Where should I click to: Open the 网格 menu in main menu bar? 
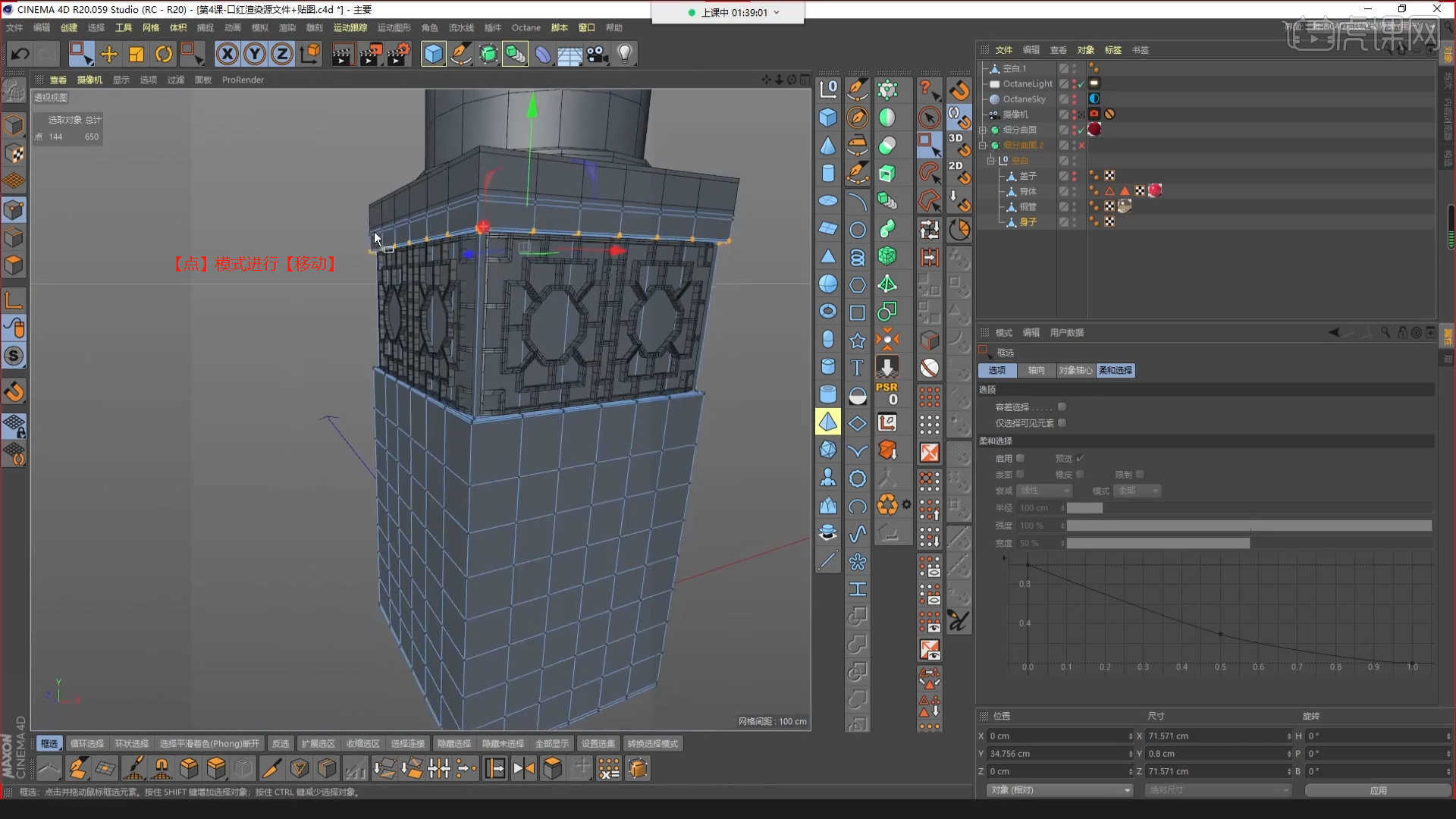pos(151,27)
